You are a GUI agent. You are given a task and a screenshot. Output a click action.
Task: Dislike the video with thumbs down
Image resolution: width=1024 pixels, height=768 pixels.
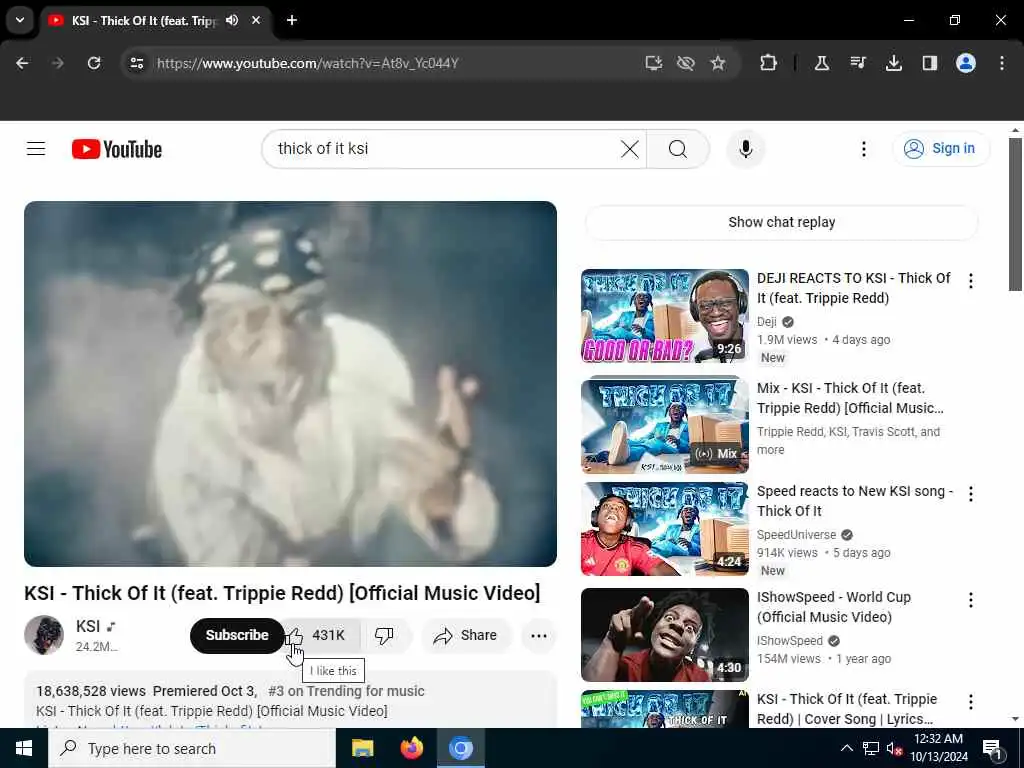[384, 635]
